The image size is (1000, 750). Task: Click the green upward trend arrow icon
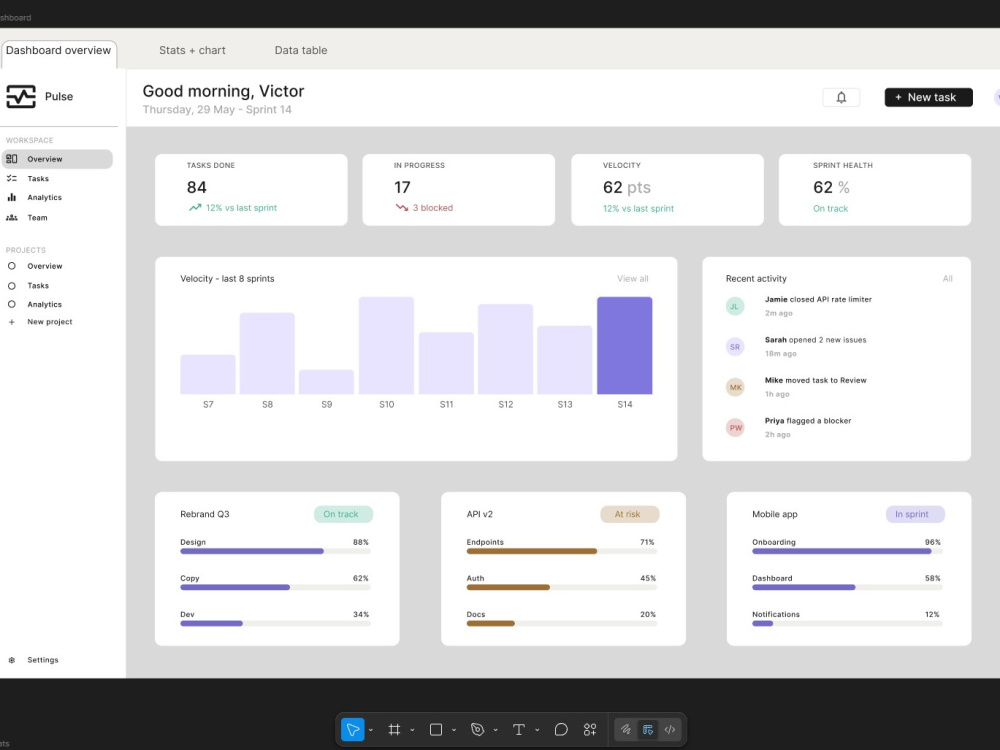pyautogui.click(x=195, y=207)
